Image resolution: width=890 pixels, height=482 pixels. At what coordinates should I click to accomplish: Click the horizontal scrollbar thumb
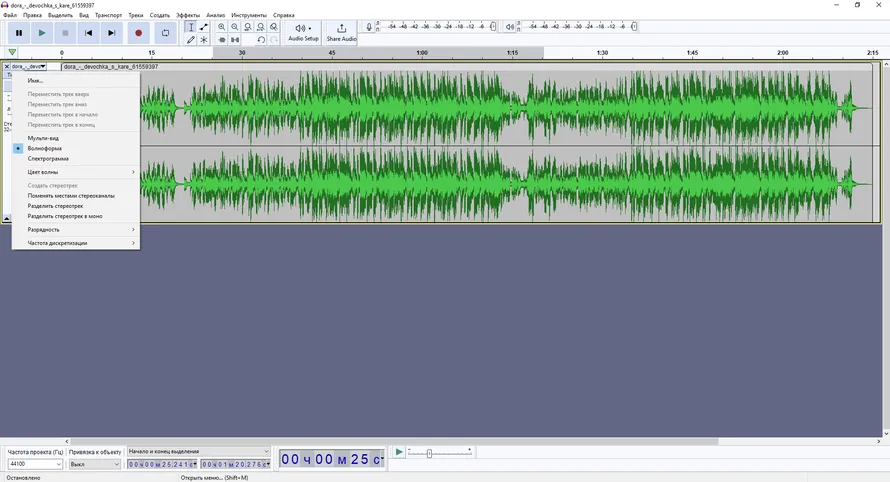[x=394, y=441]
